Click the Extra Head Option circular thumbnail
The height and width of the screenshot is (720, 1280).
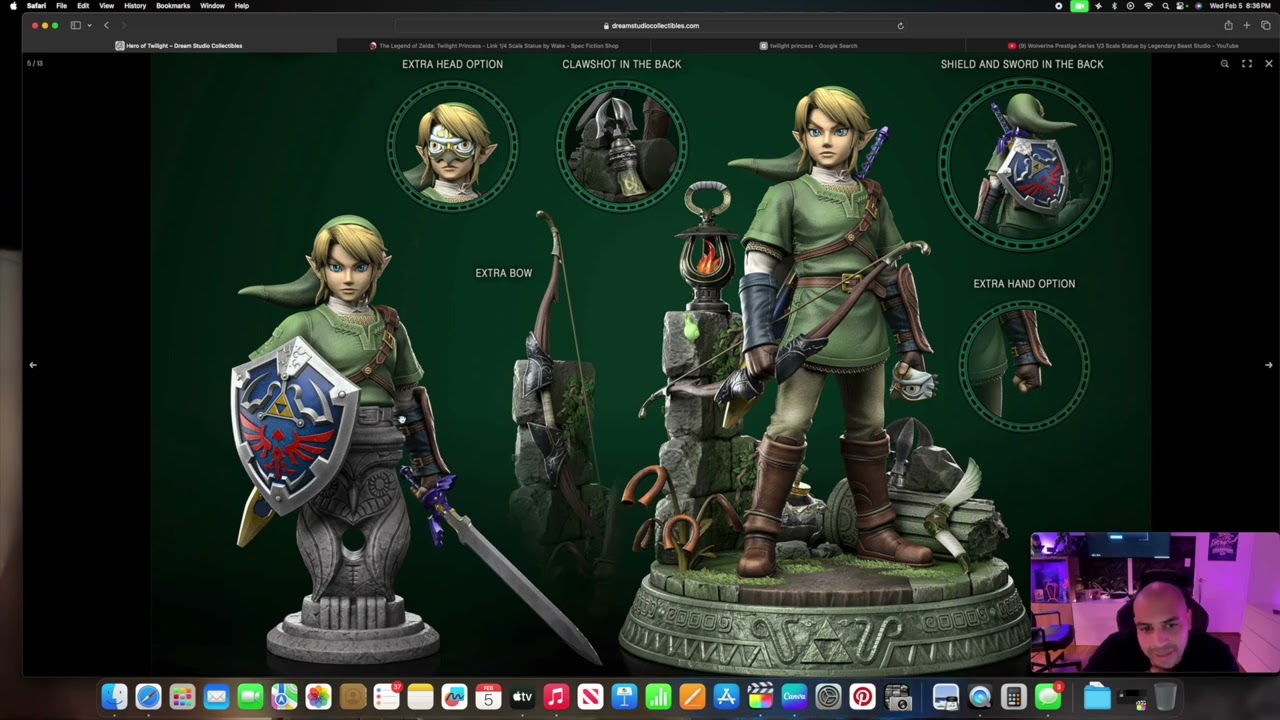click(453, 145)
